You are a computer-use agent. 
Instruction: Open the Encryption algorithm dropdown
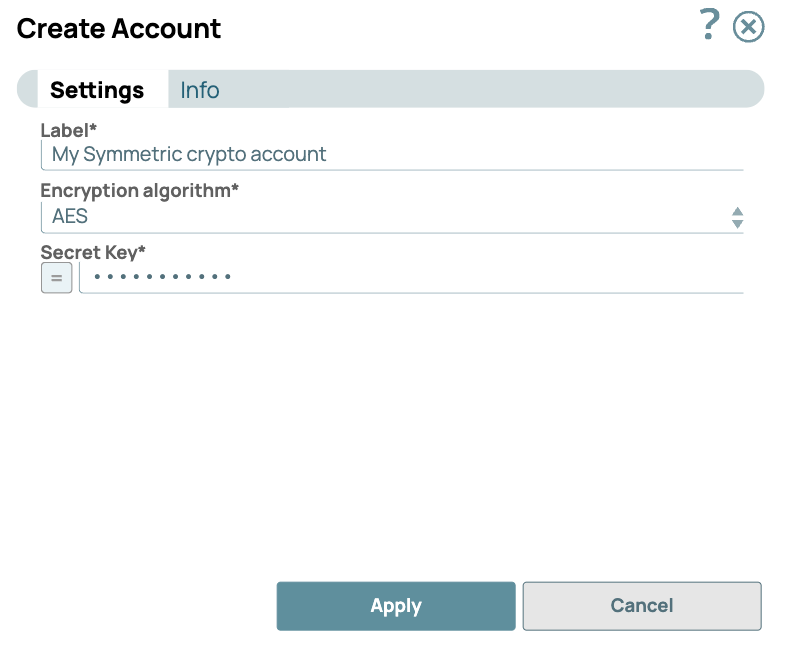(390, 216)
